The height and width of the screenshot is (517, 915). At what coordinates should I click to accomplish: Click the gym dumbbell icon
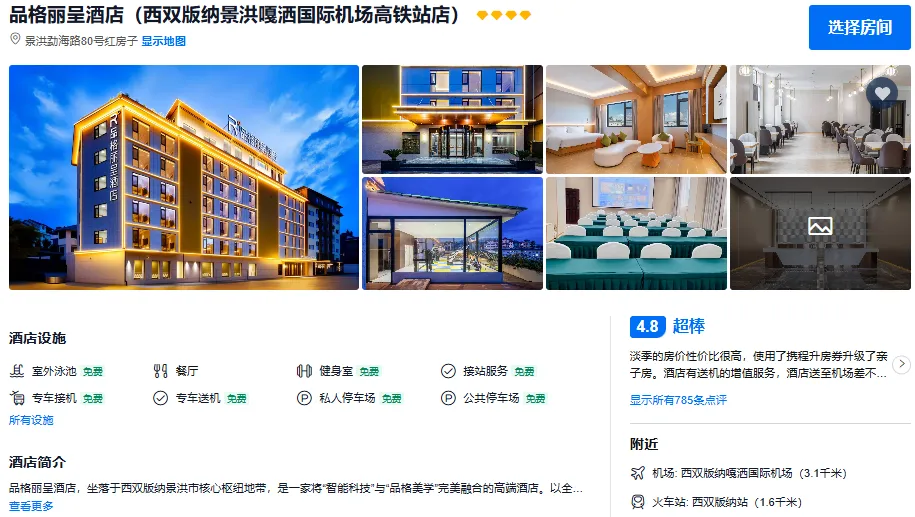point(304,371)
